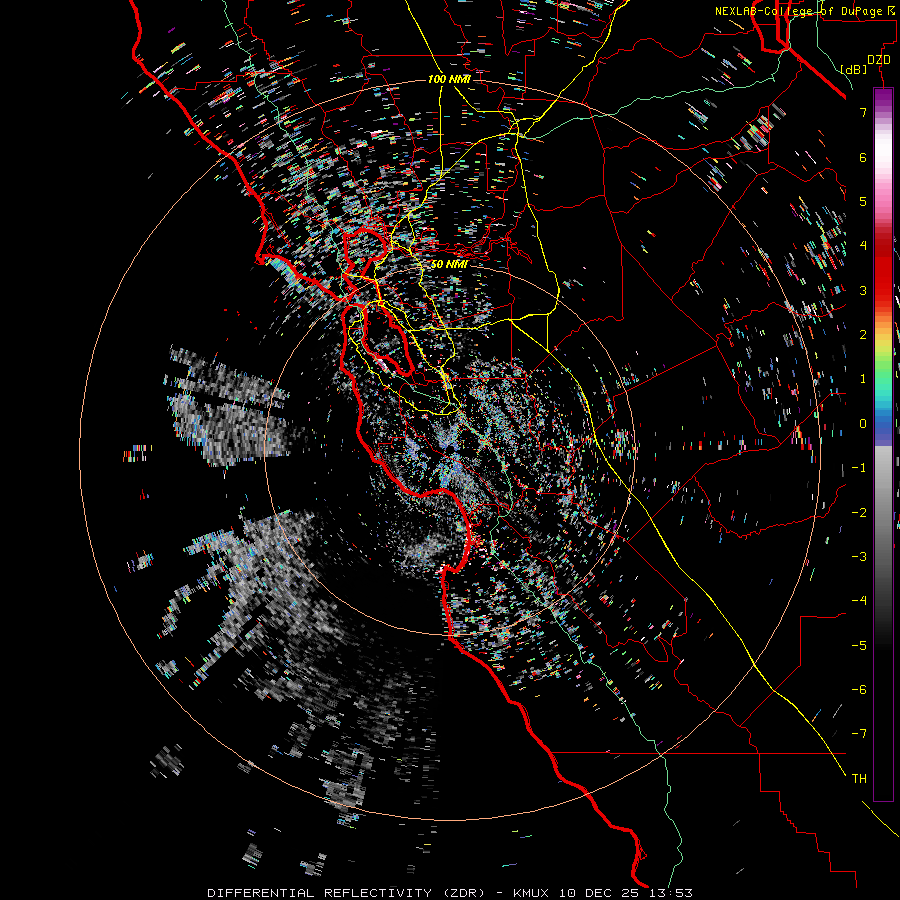Click the 5 label on the color scale

(x=863, y=201)
